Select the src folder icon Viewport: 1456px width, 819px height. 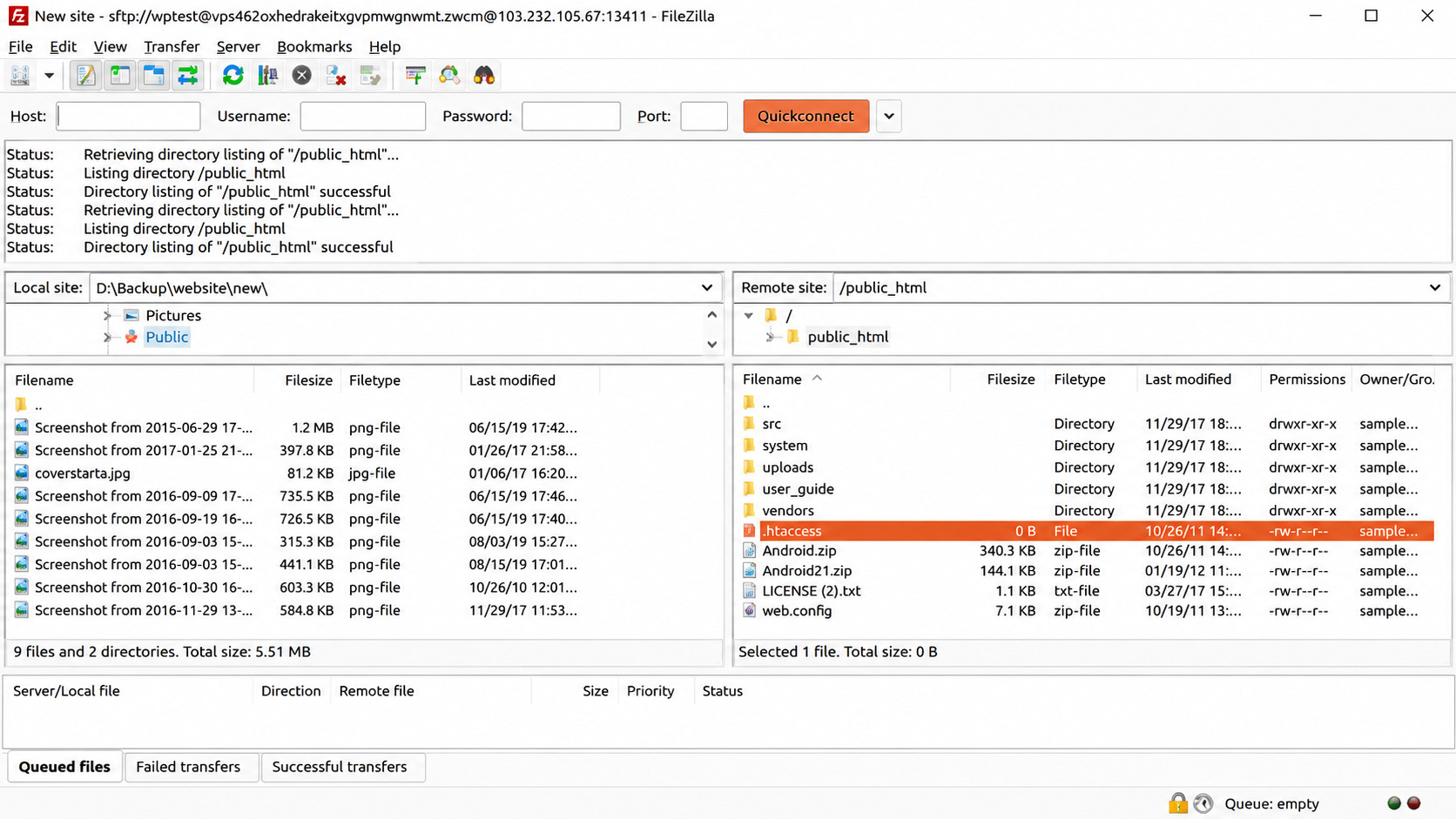click(749, 424)
